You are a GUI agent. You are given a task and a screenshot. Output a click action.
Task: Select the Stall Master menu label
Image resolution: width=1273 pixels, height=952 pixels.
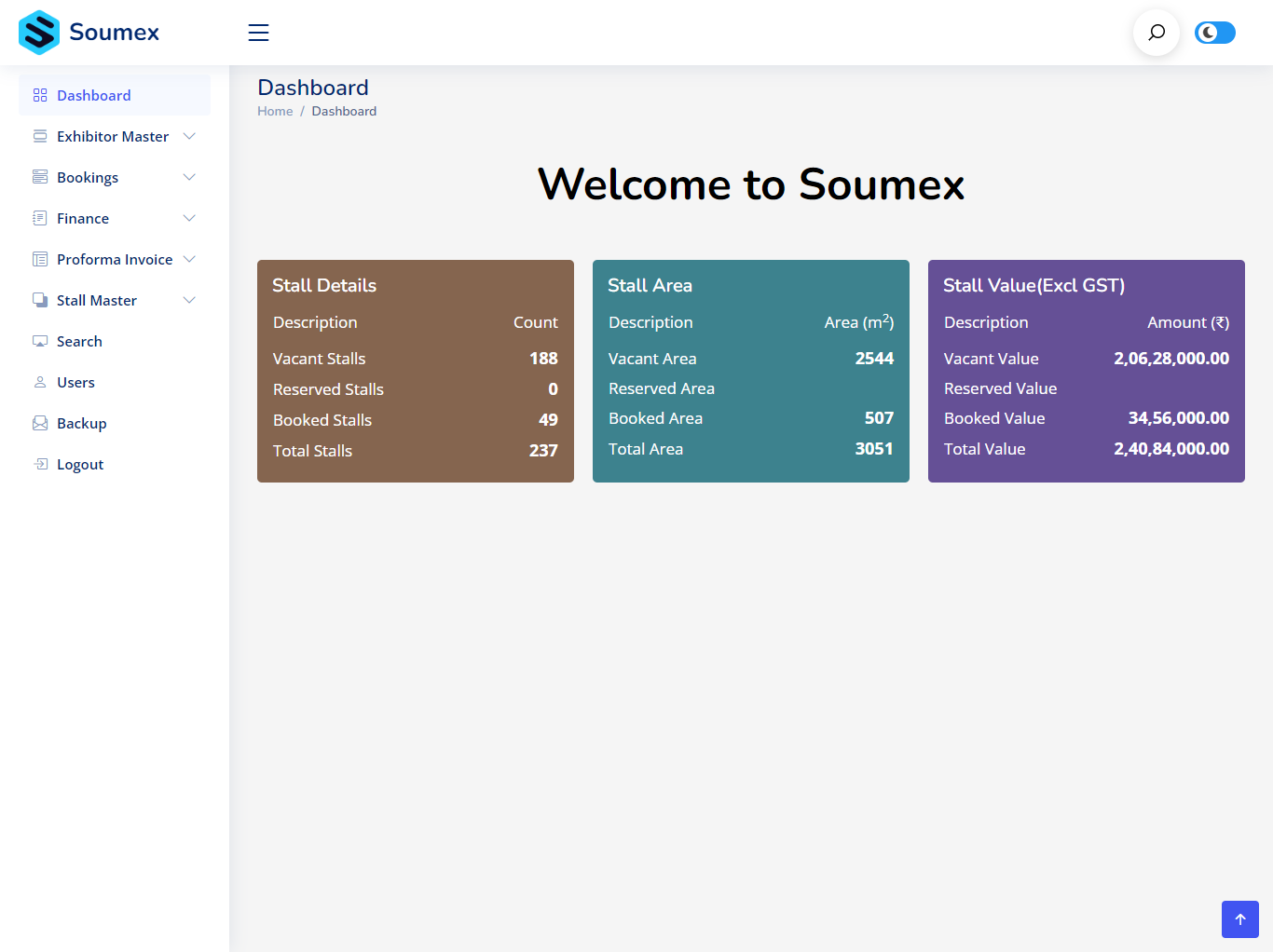(x=97, y=300)
